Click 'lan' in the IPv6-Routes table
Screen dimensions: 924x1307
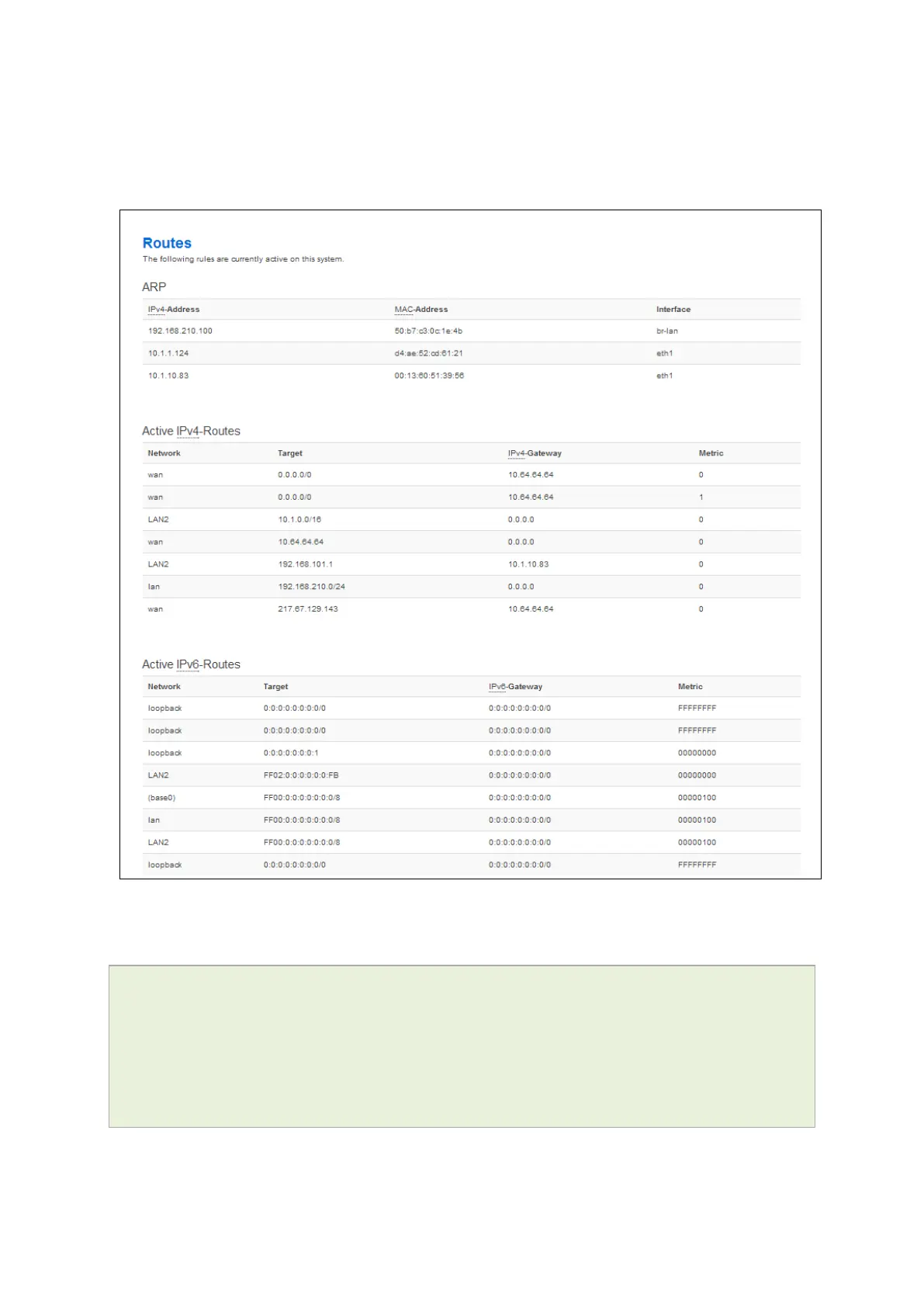point(154,820)
